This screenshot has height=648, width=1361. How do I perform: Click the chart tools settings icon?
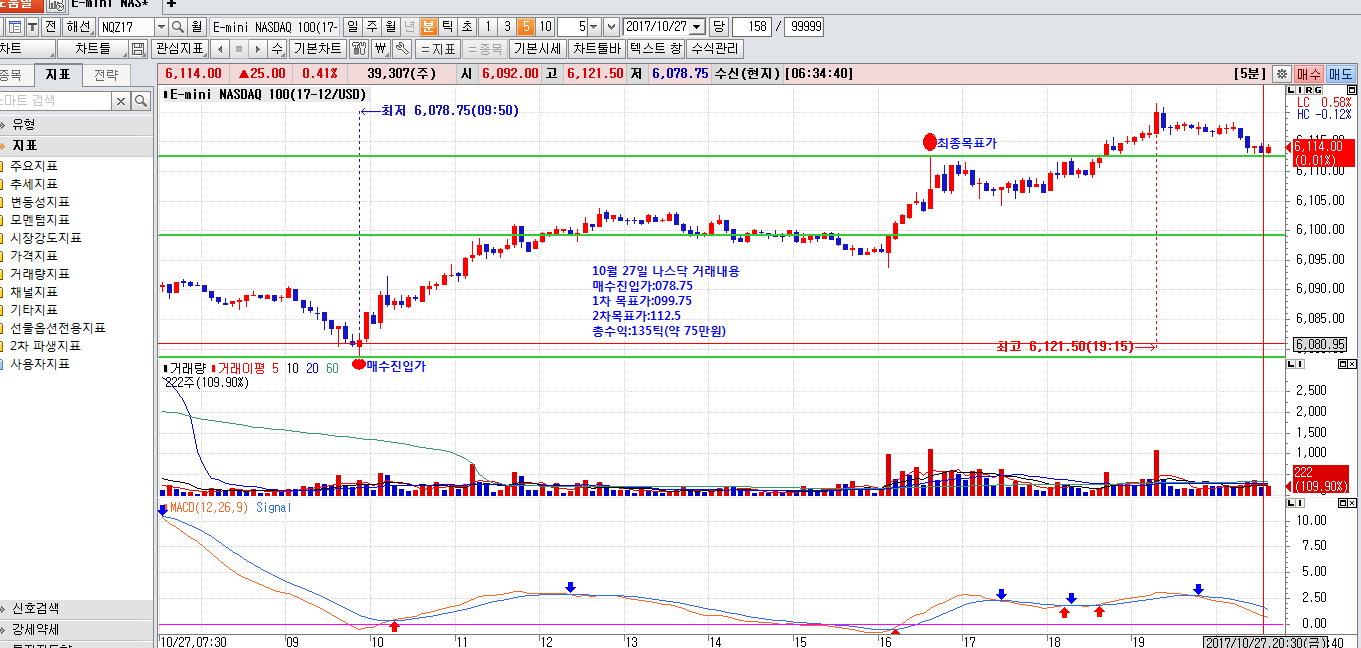357,48
